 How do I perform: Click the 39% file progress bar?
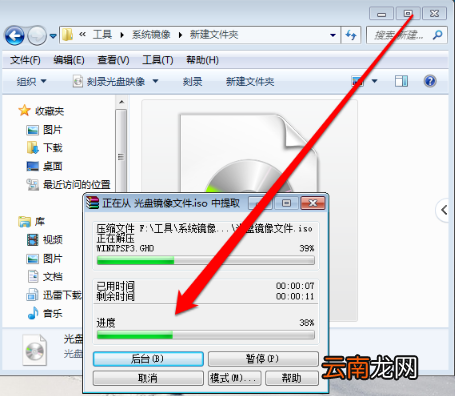(x=206, y=260)
